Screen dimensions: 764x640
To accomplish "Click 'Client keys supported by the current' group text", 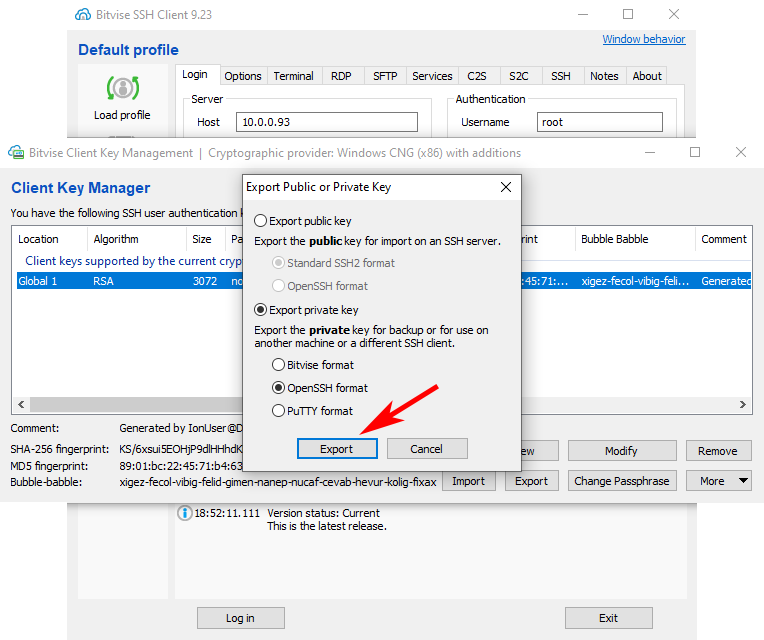I will click(134, 261).
